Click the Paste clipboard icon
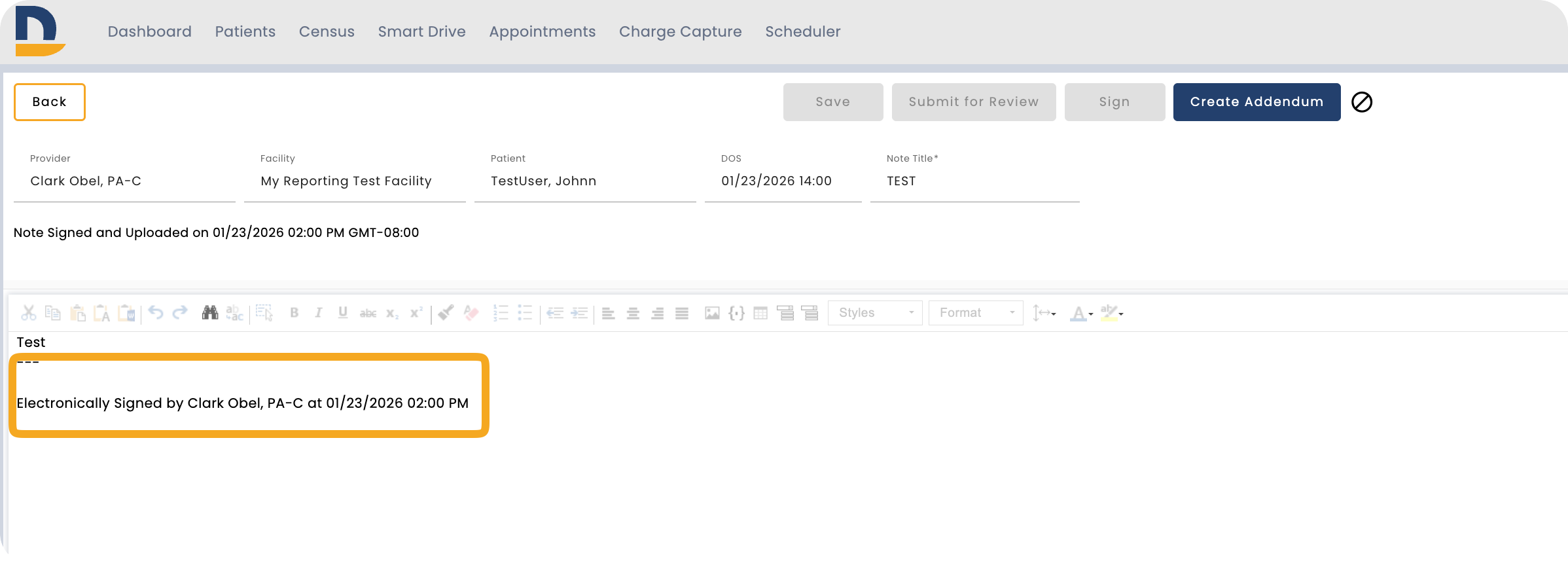This screenshot has width=1568, height=563. click(78, 313)
